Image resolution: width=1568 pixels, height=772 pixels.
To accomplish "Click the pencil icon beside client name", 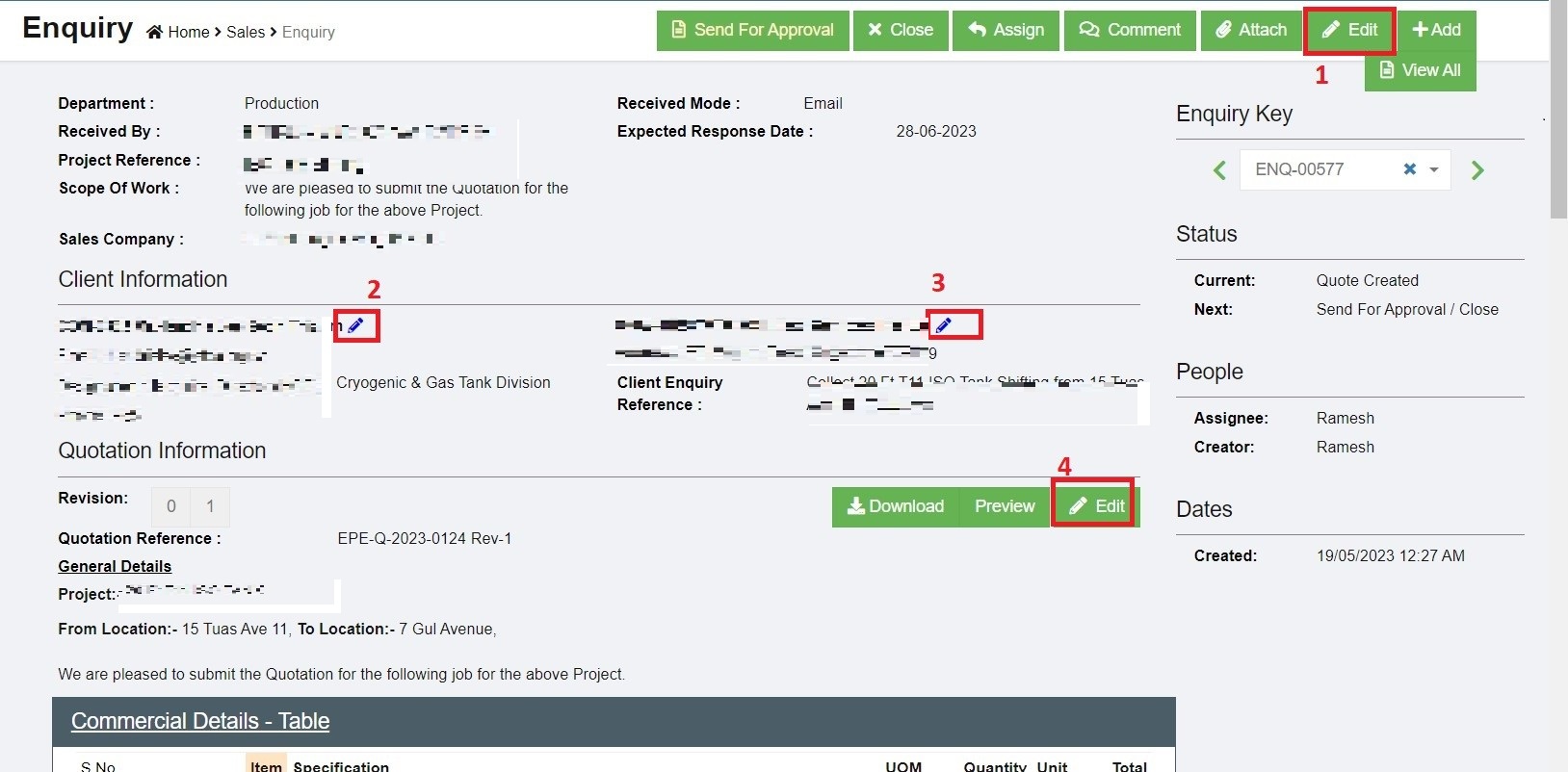I will coord(356,325).
